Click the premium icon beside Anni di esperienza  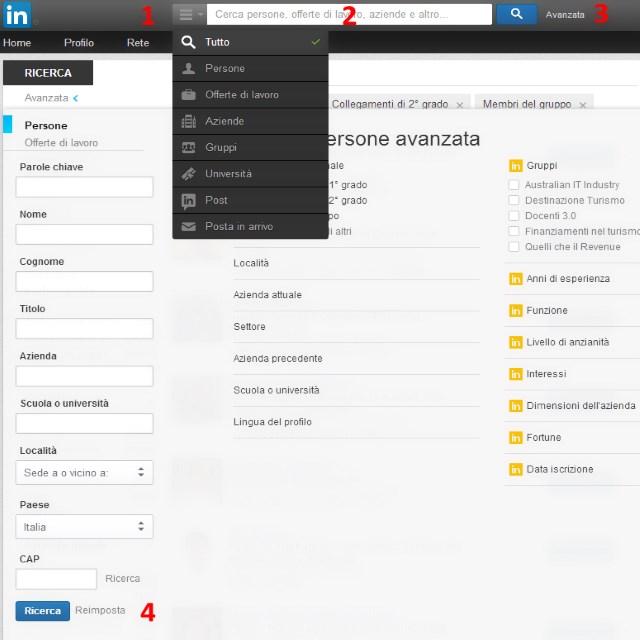click(516, 279)
